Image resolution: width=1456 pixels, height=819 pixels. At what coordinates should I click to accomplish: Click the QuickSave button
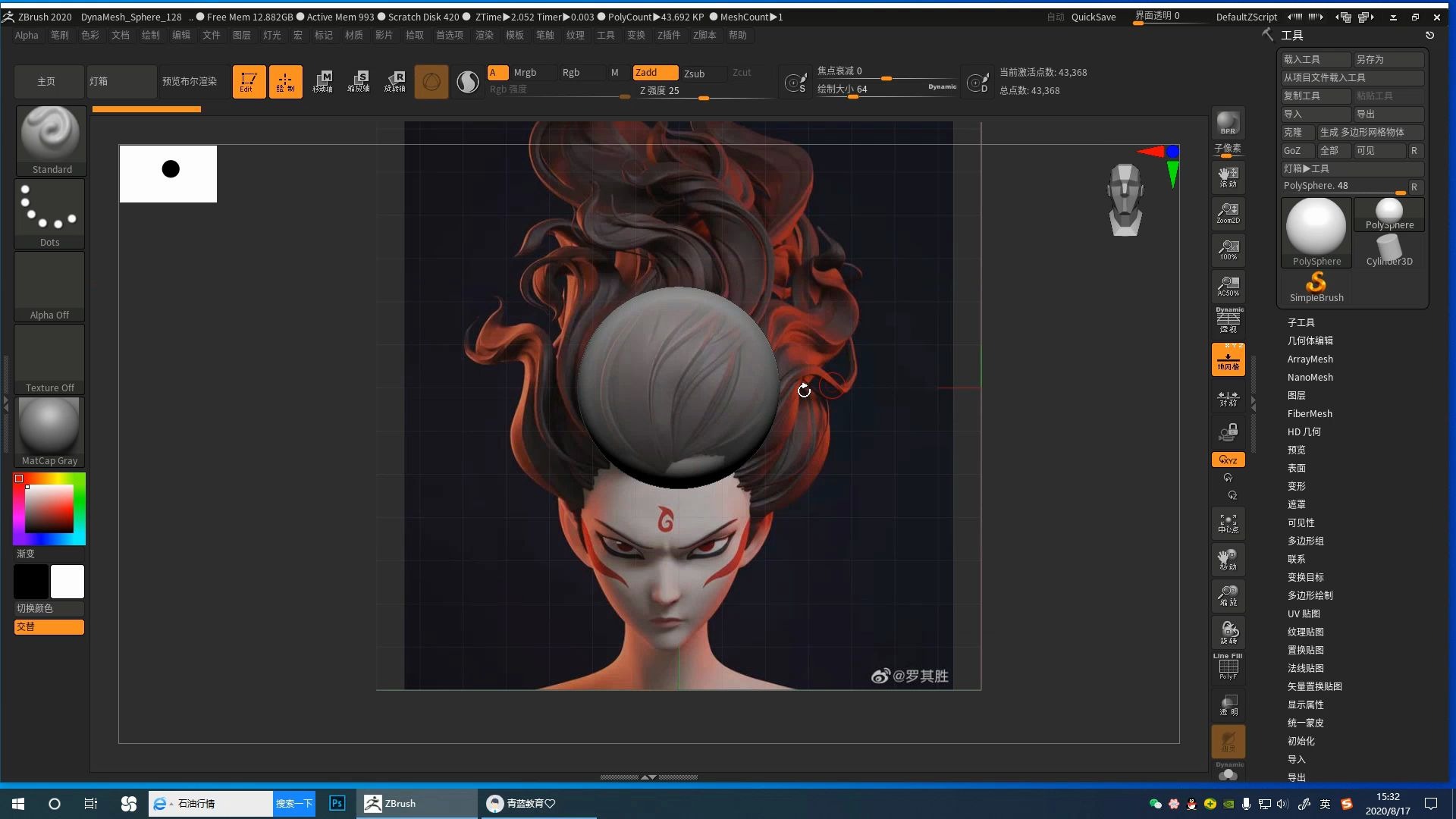1093,17
